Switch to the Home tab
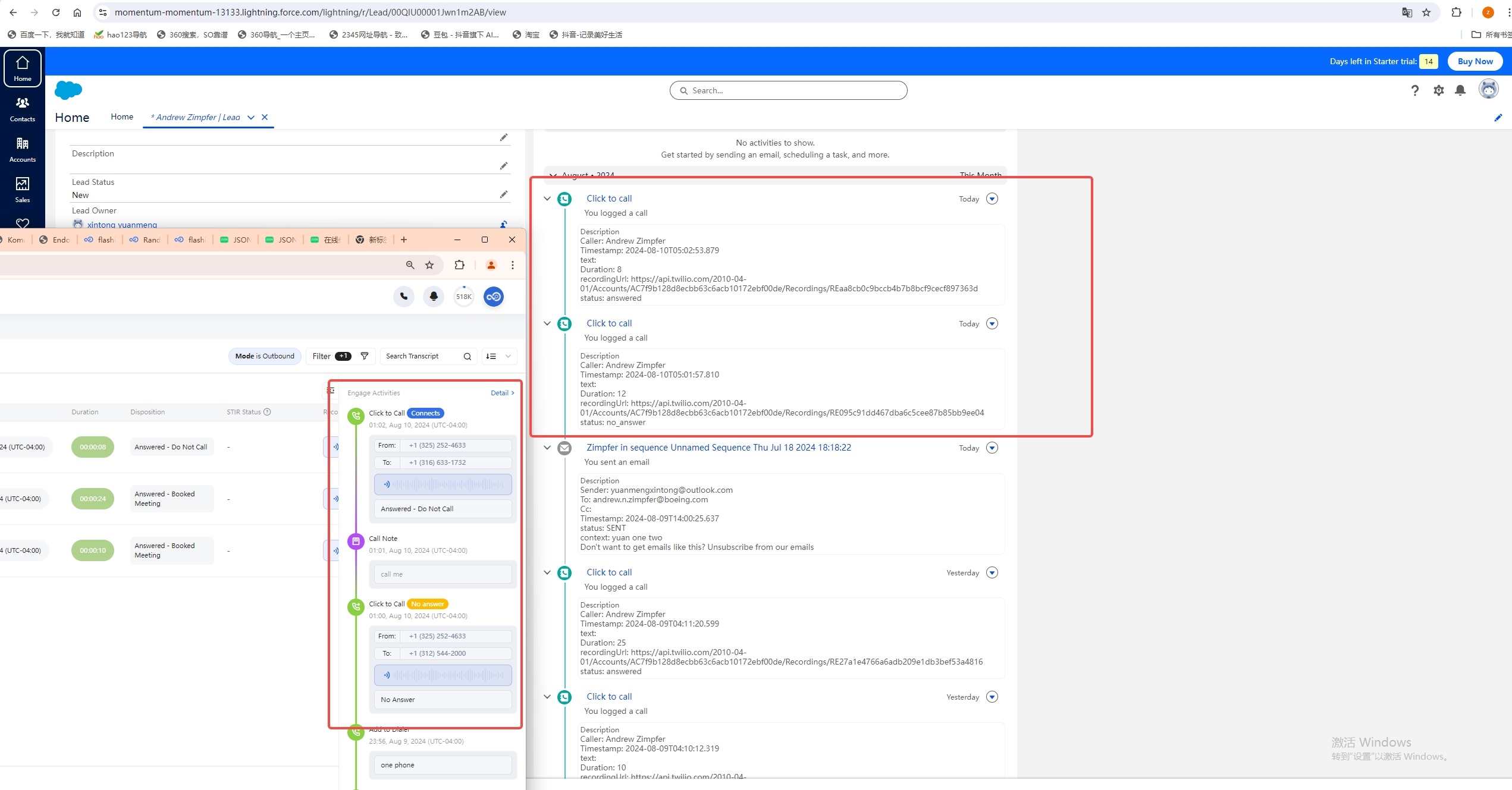Image resolution: width=1512 pixels, height=790 pixels. click(x=122, y=117)
